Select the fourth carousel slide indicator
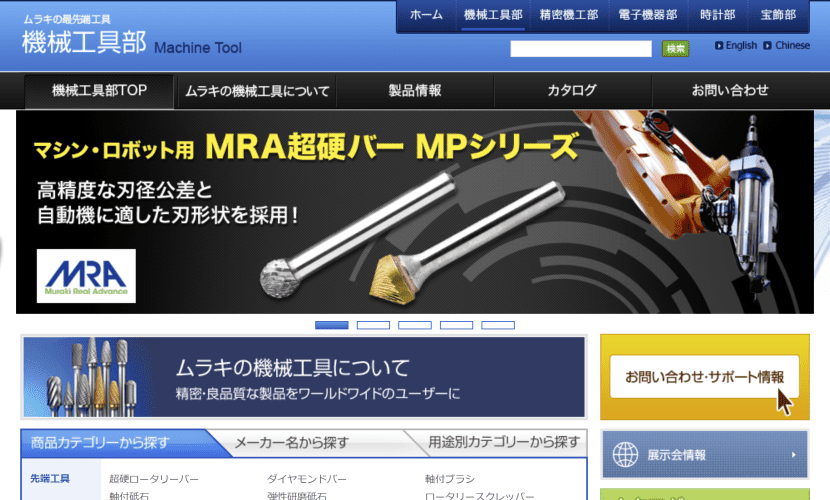This screenshot has height=500, width=830. 456,325
